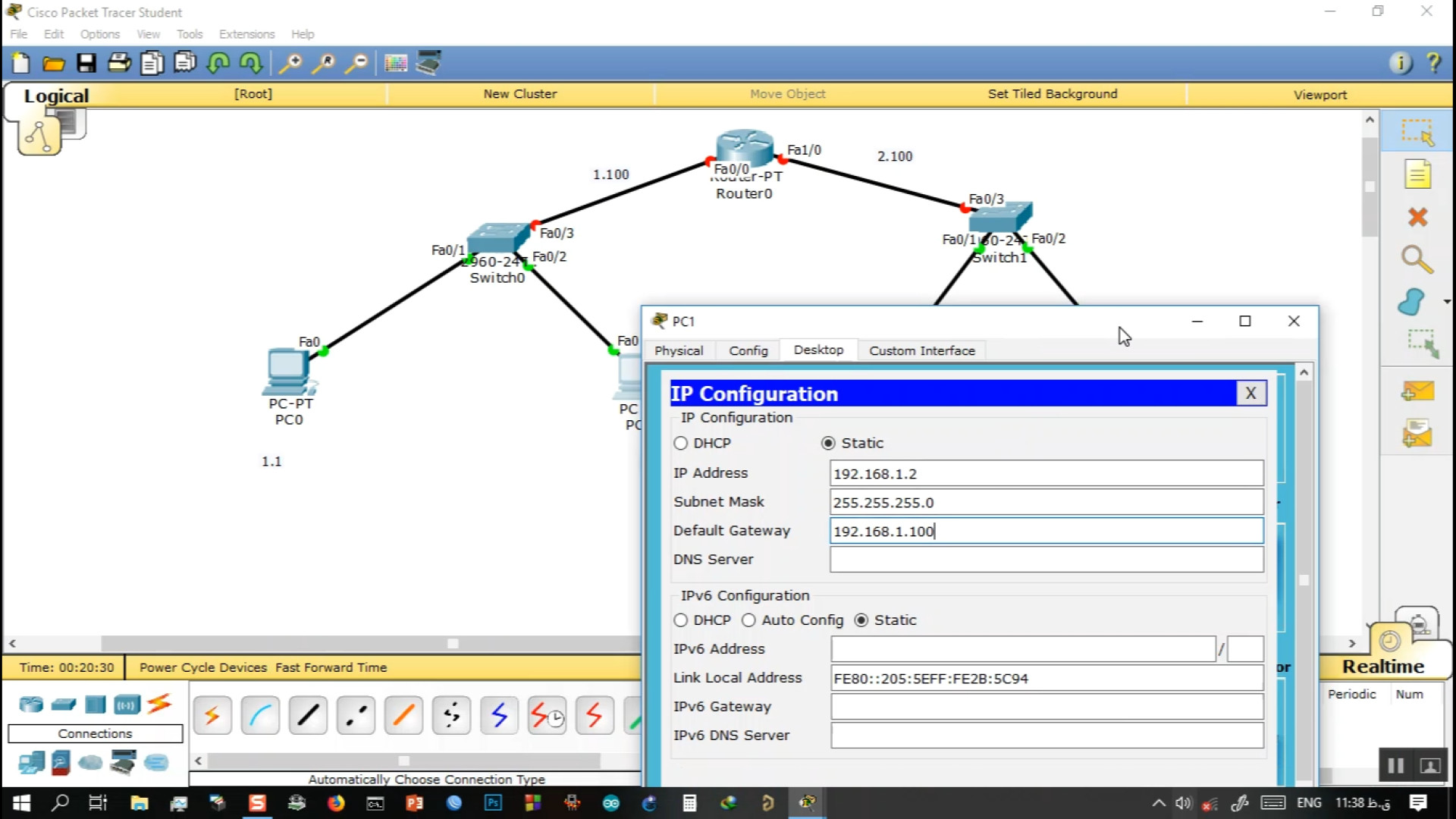Screen dimensions: 1456x819
Task: Click Power Cycle Devices
Action: pos(203,667)
